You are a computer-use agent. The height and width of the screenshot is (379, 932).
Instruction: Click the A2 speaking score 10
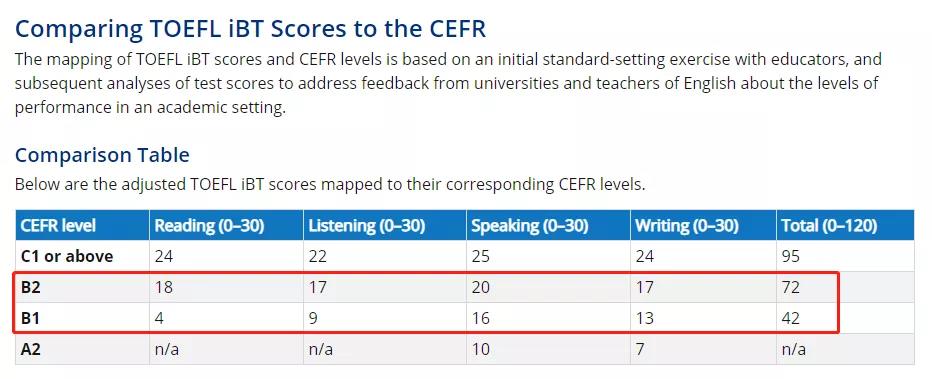click(480, 349)
